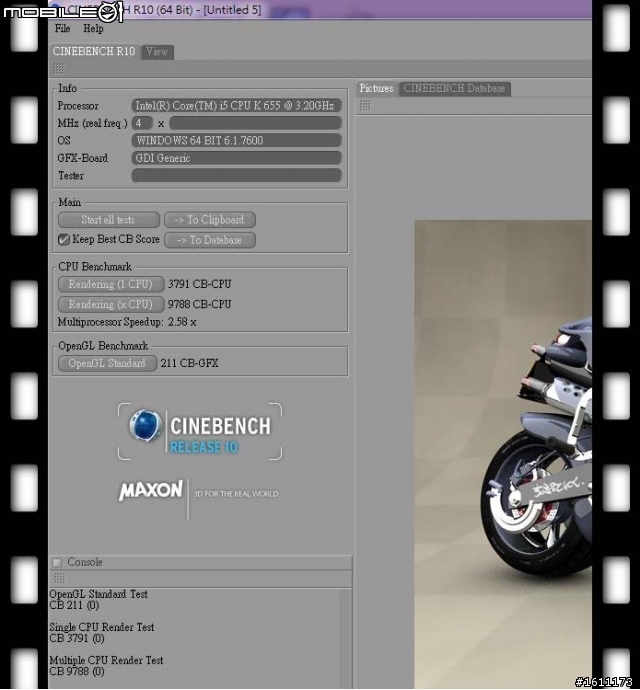This screenshot has height=690, width=640.
Task: Click the console vertical scrollbar
Action: click(346, 639)
